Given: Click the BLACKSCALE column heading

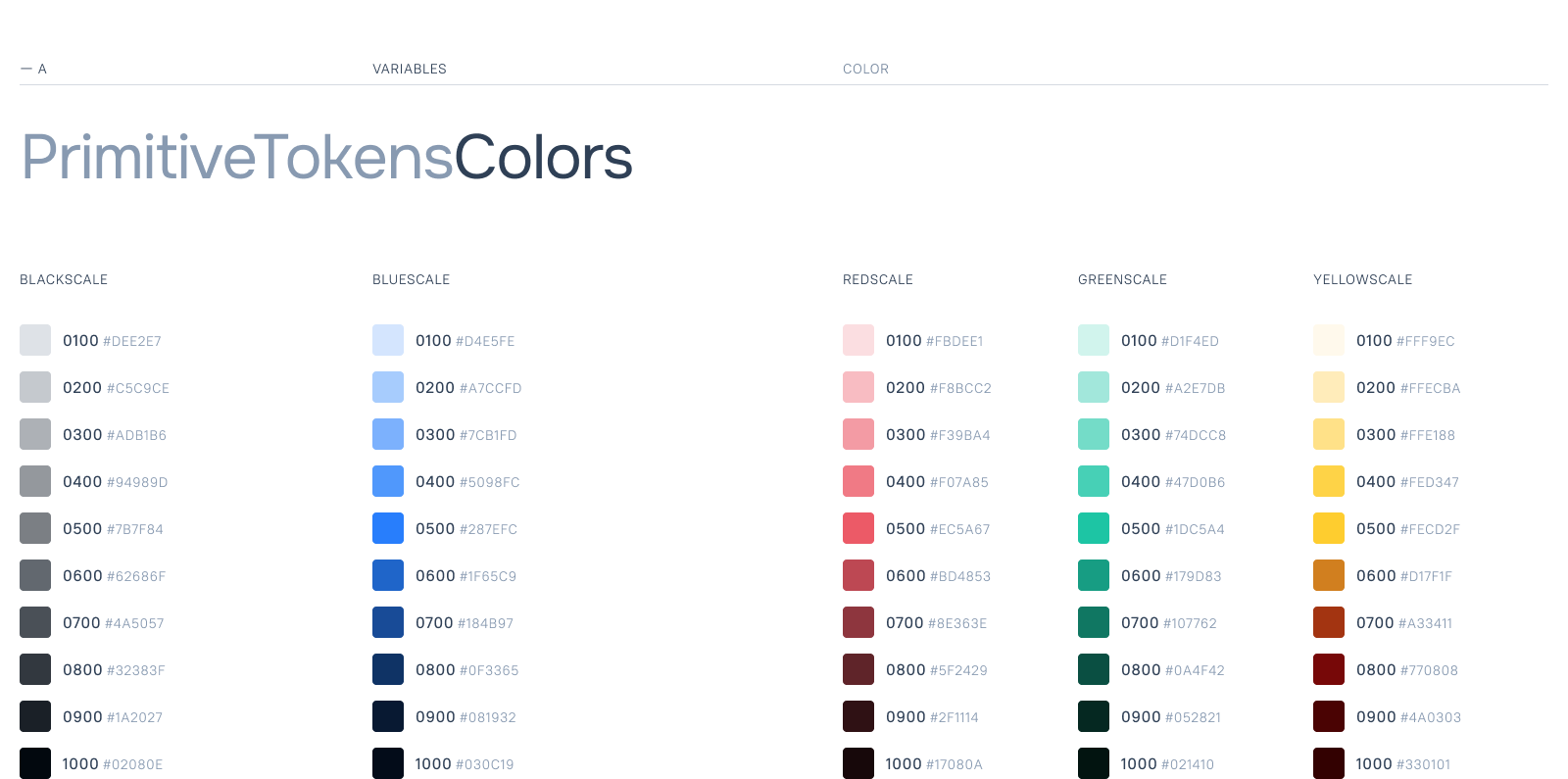Looking at the screenshot, I should tap(64, 279).
